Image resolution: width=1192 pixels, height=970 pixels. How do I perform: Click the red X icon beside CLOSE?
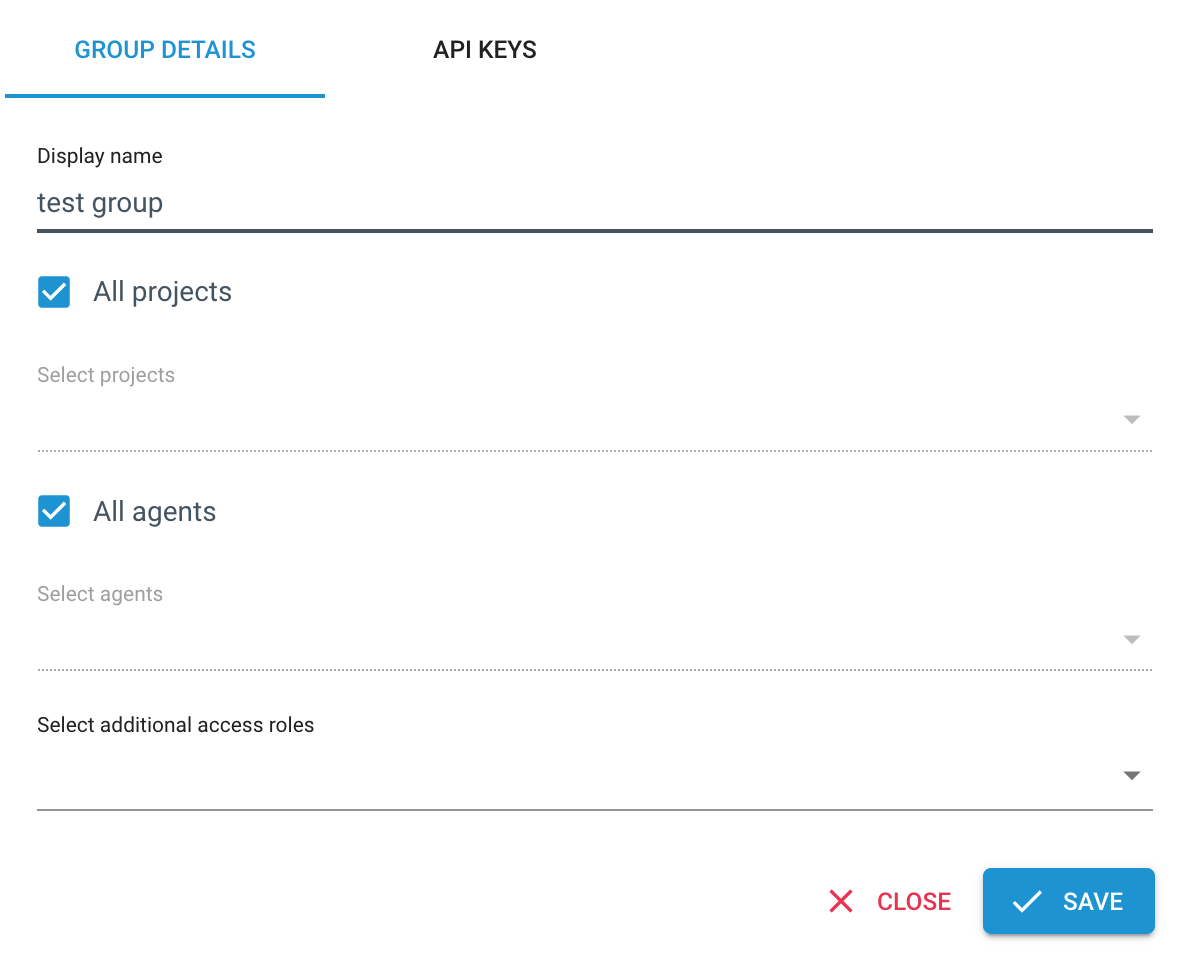pyautogui.click(x=841, y=901)
